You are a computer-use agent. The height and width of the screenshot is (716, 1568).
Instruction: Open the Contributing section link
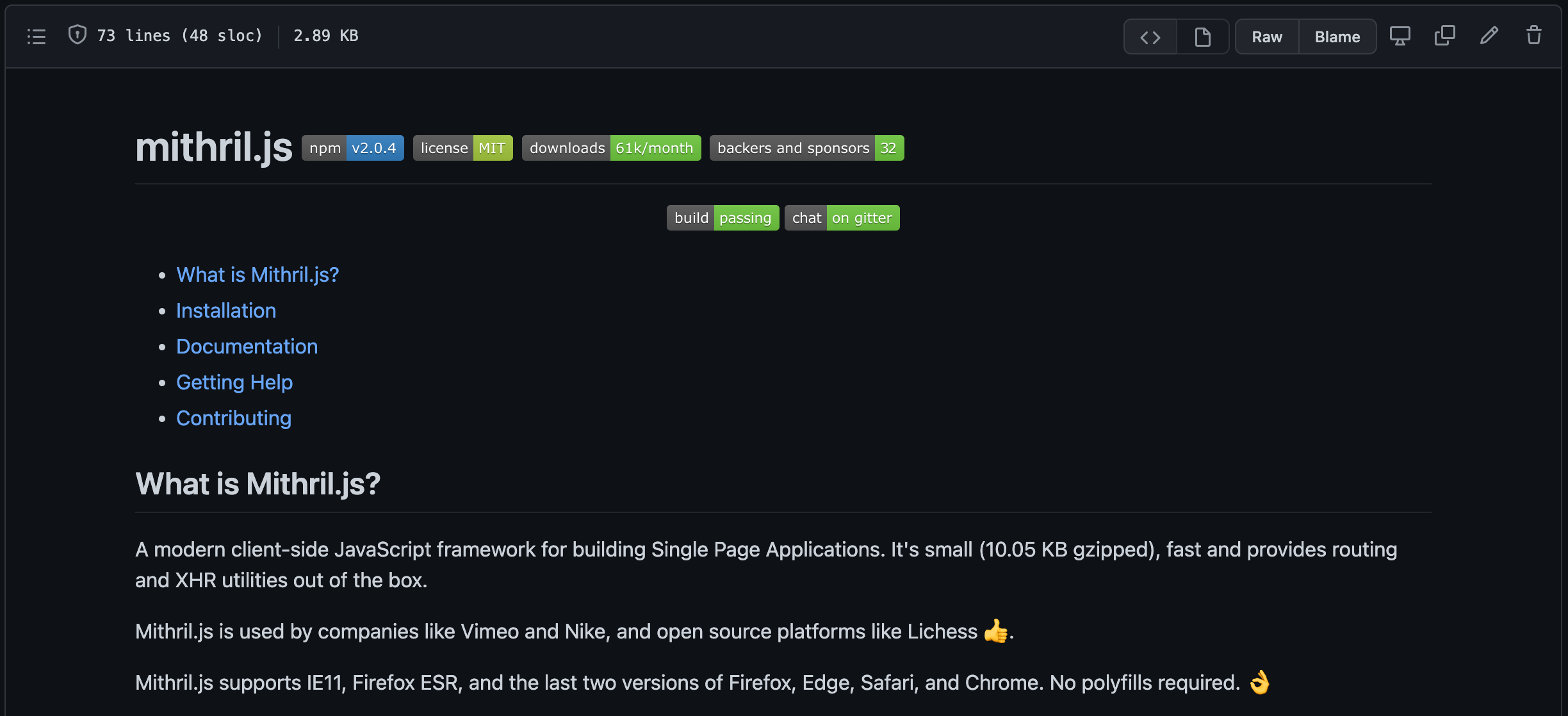(234, 418)
